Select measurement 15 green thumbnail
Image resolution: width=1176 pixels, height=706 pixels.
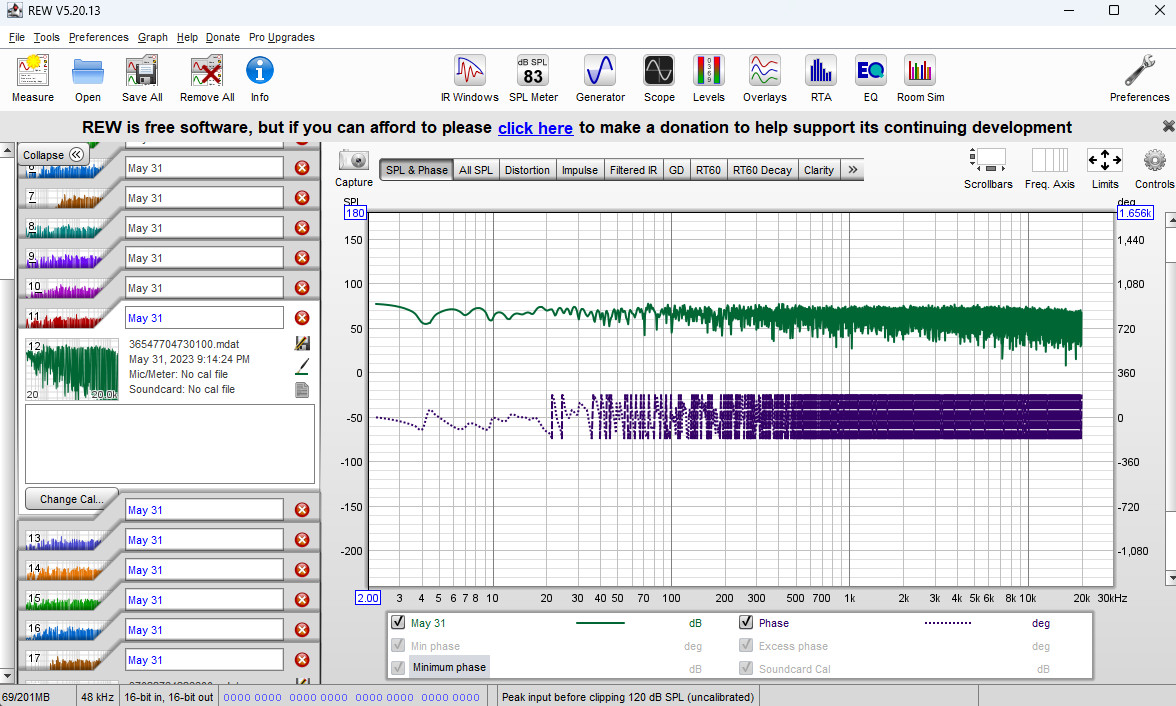[66, 600]
